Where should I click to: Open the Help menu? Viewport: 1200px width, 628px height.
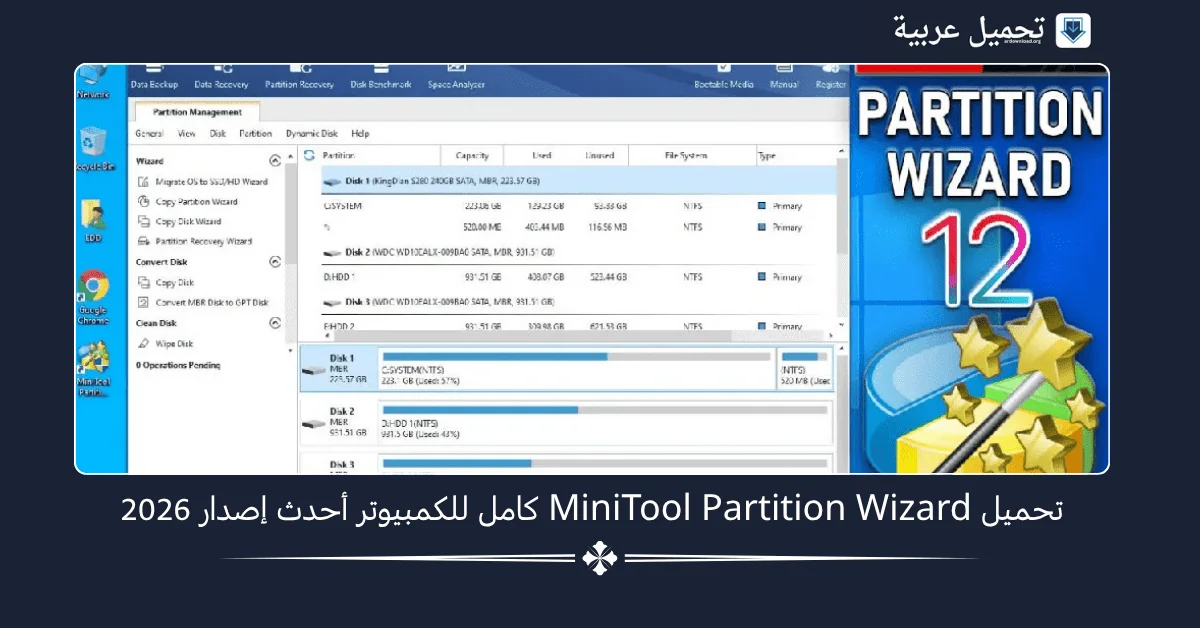pyautogui.click(x=360, y=133)
